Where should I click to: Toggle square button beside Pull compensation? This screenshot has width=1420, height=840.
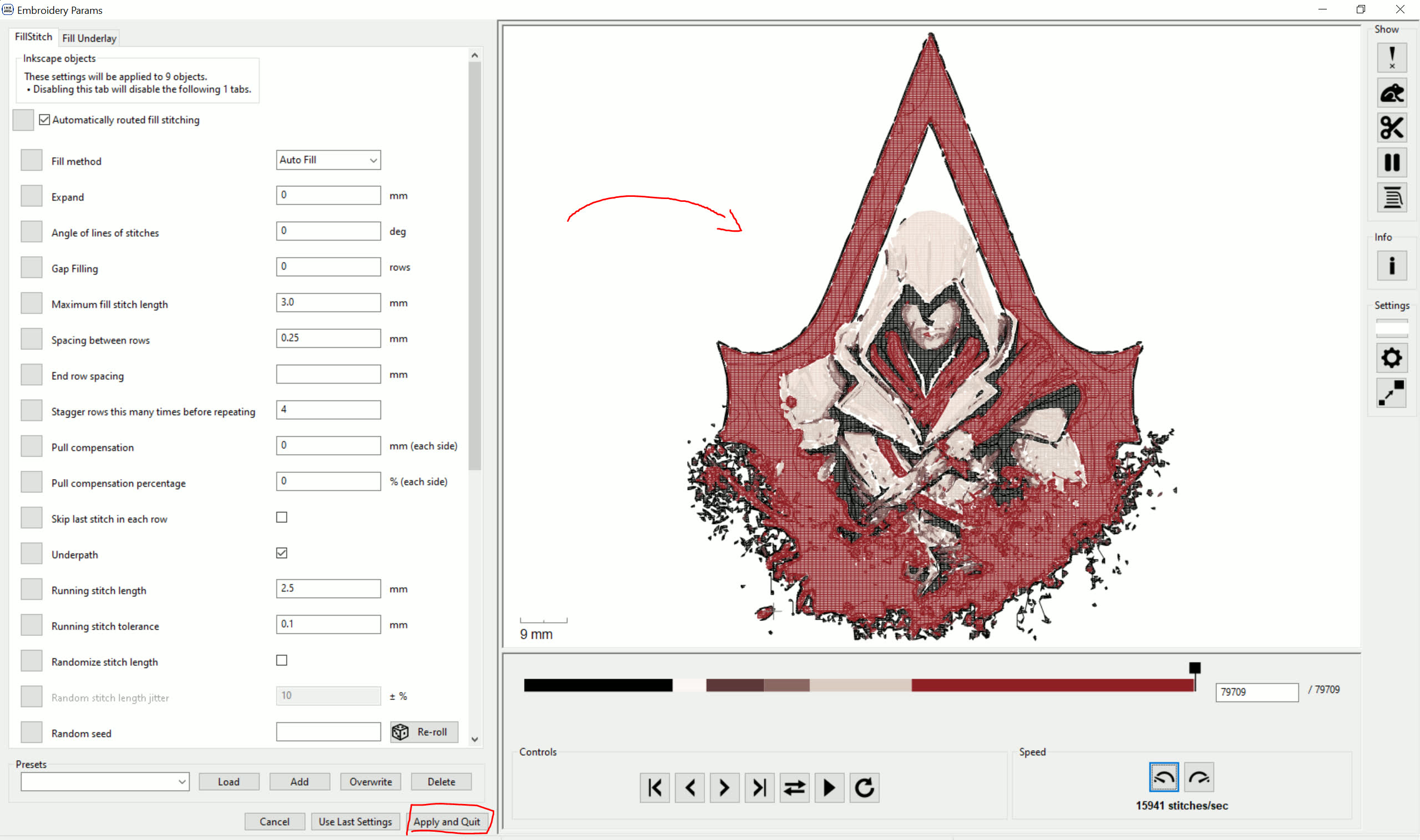[x=32, y=446]
